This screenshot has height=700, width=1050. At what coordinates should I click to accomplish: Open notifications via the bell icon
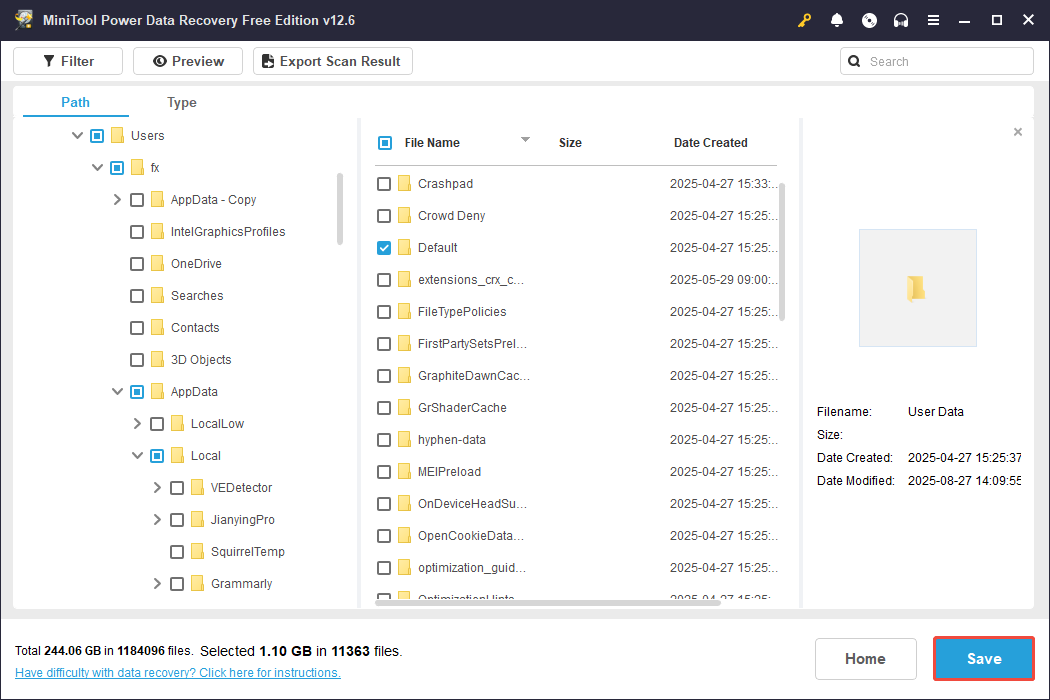(837, 19)
